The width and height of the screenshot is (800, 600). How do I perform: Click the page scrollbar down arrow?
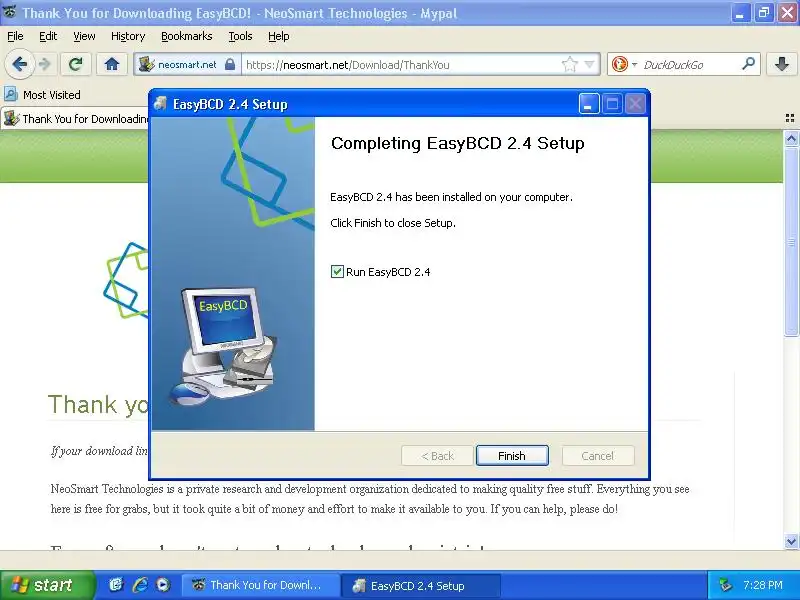tap(791, 541)
